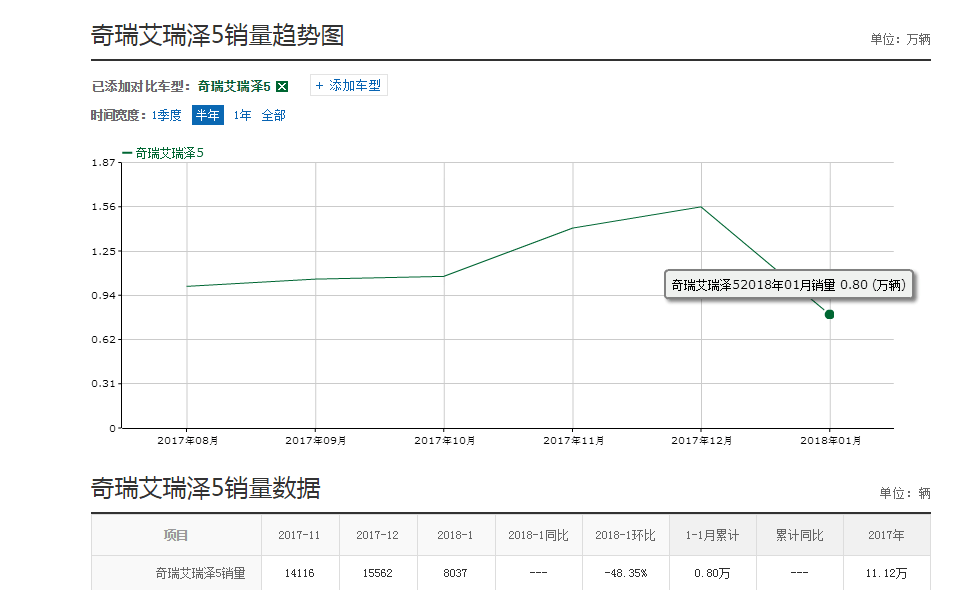Remove 奇瑞艾瑞泽5 with the green X icon

click(282, 86)
